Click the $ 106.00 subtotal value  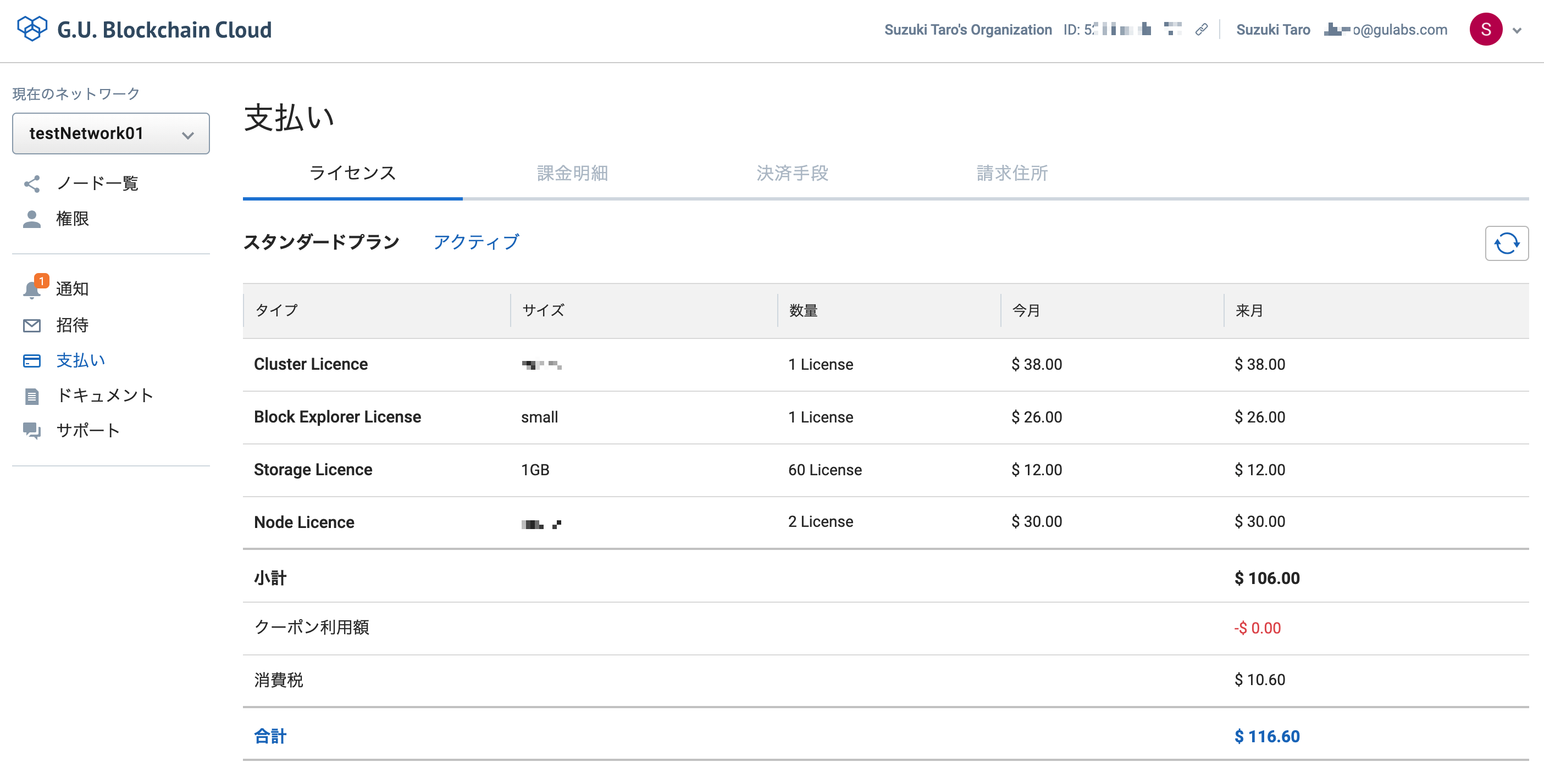1267,578
